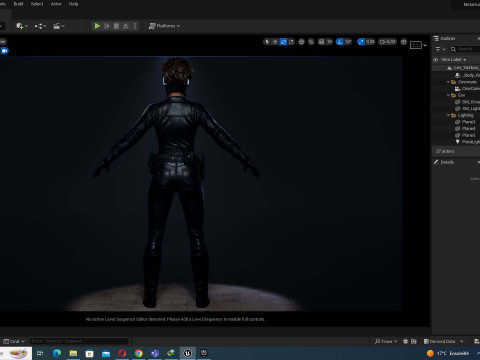This screenshot has height=360, width=480.
Task: Open the Cinematics clapperboard dropdown
Action: pos(59,26)
